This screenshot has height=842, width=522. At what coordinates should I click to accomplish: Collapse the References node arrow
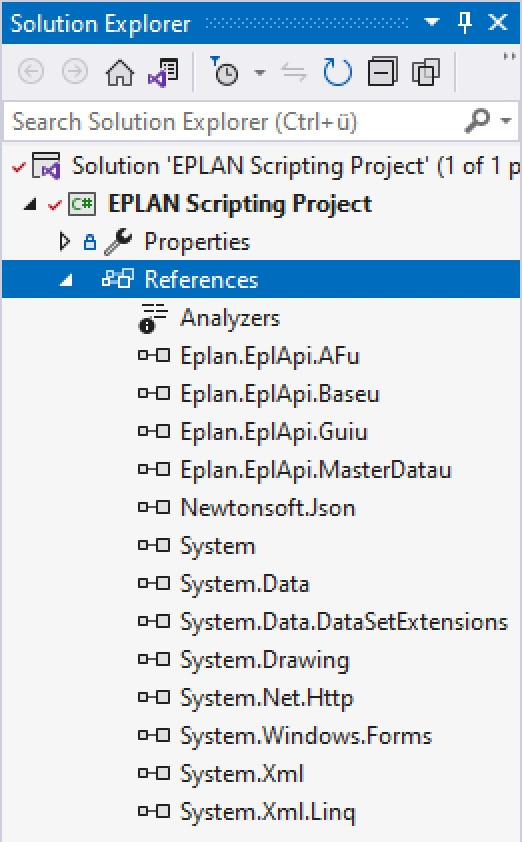click(66, 280)
